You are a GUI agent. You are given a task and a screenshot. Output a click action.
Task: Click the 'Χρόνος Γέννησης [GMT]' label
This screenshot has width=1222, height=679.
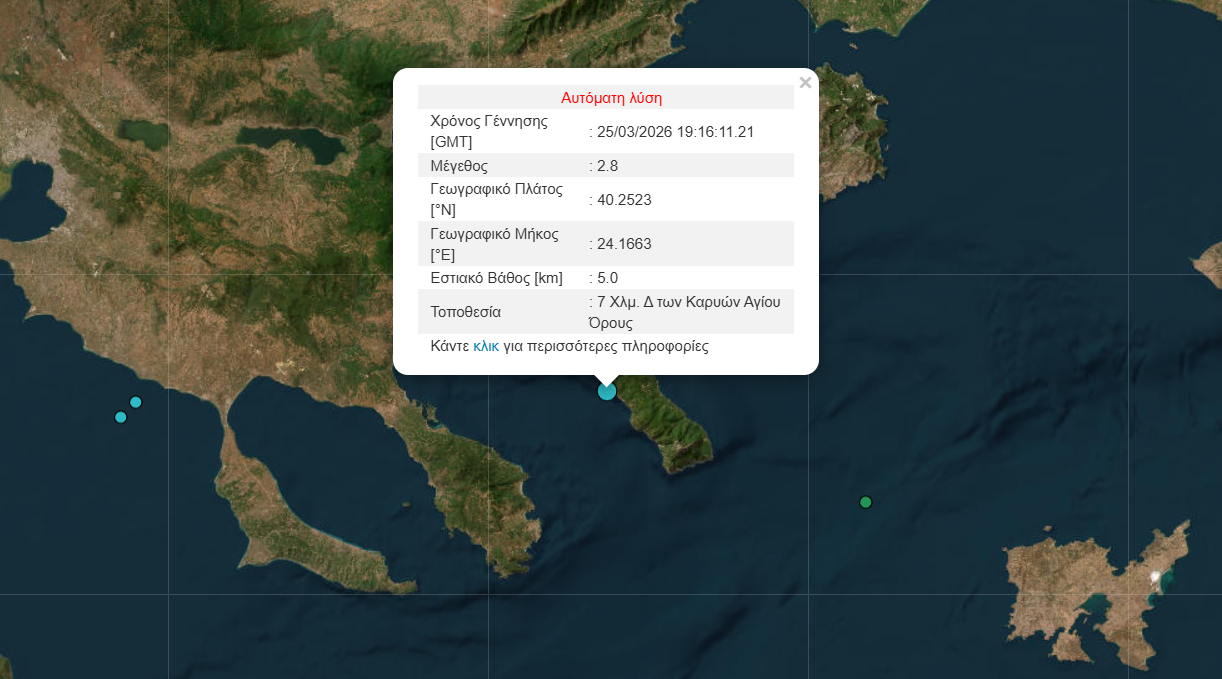pyautogui.click(x=489, y=132)
